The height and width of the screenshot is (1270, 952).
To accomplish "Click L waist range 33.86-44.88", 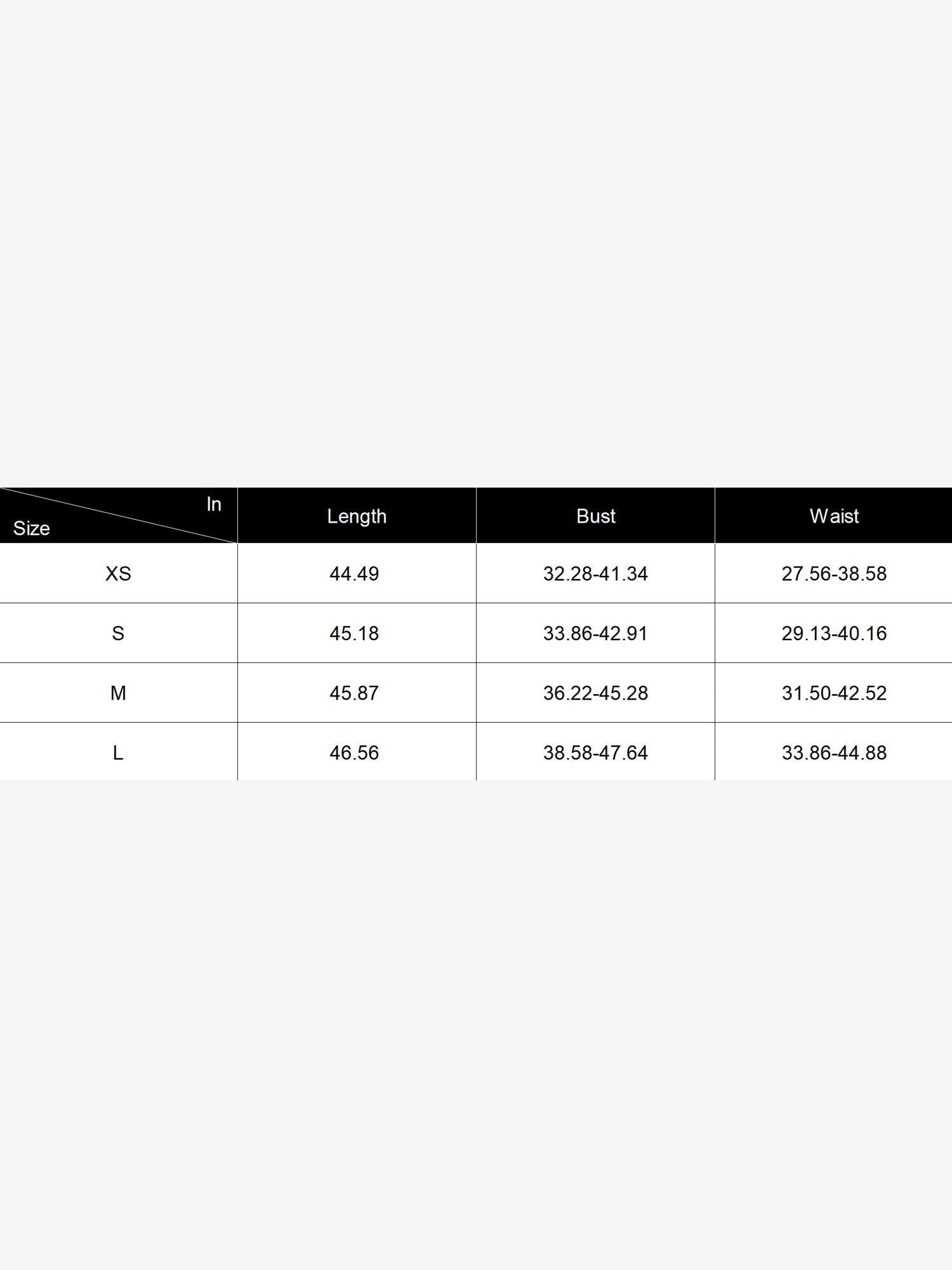I will pyautogui.click(x=834, y=752).
